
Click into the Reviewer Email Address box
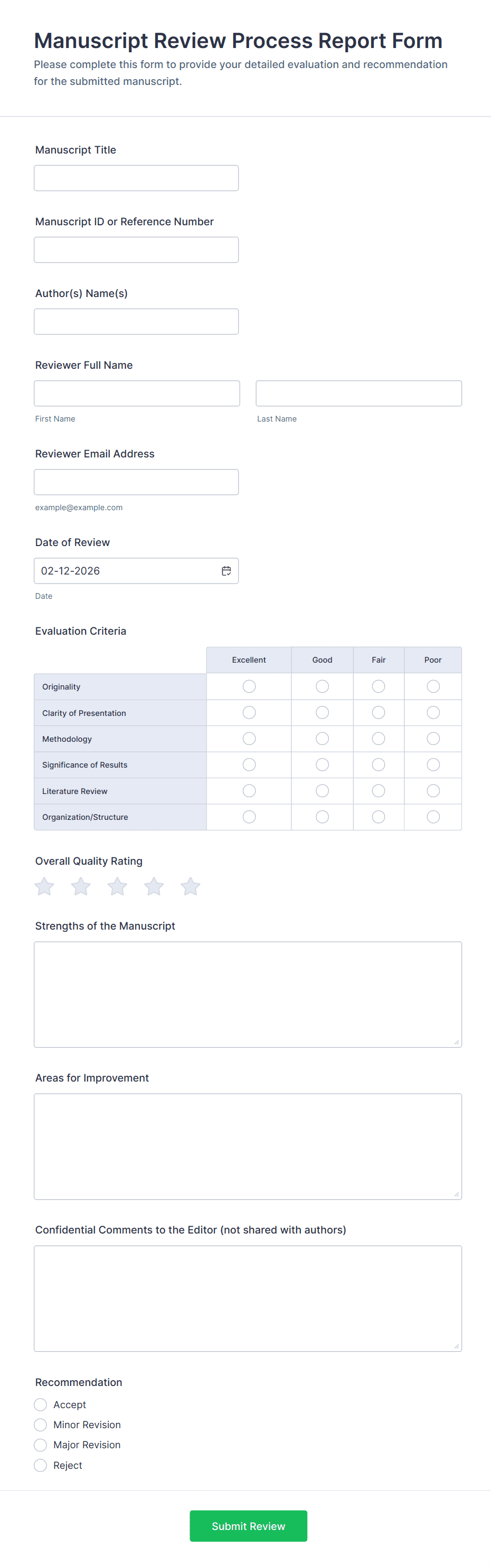click(x=136, y=482)
